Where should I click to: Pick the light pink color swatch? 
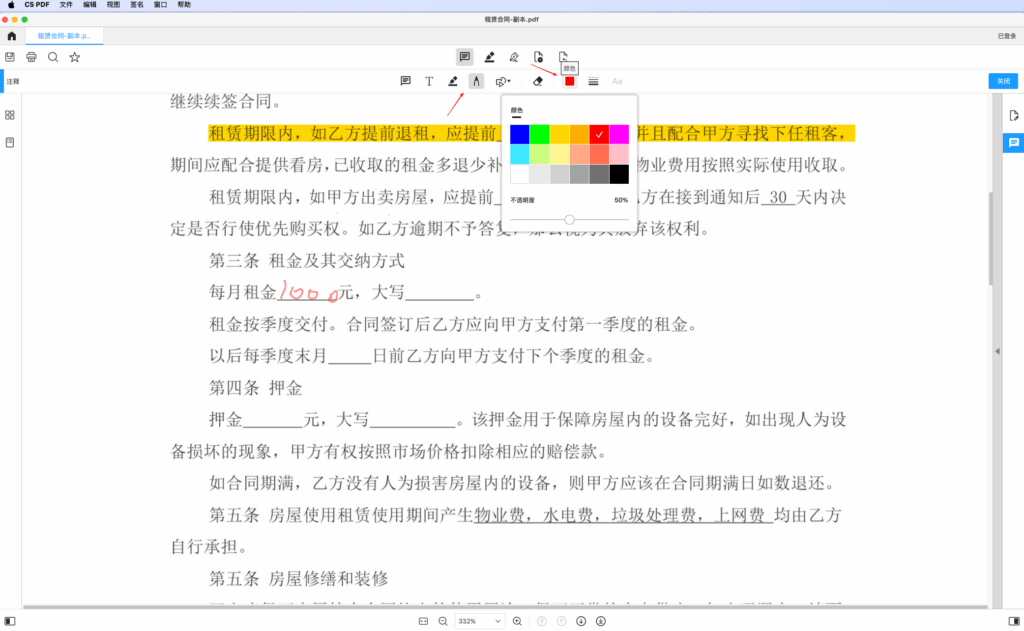(x=619, y=154)
